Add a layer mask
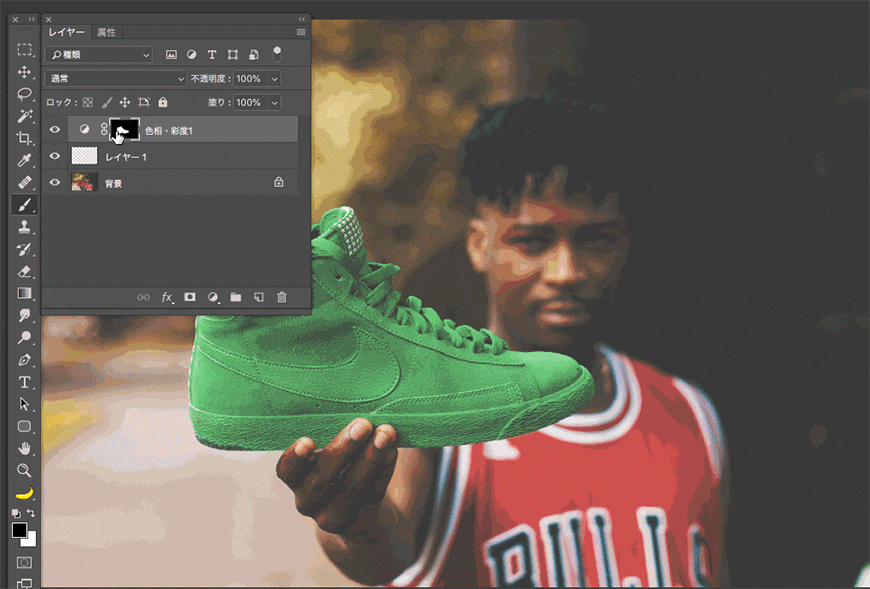This screenshot has width=870, height=589. pos(190,297)
